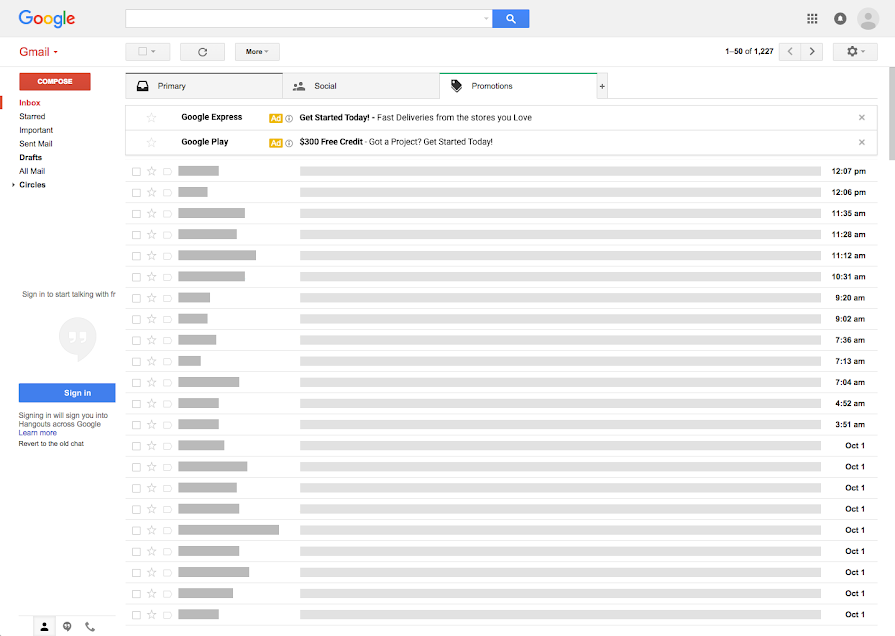Click inside the search input field
Screen dimensions: 895x636
(300, 18)
